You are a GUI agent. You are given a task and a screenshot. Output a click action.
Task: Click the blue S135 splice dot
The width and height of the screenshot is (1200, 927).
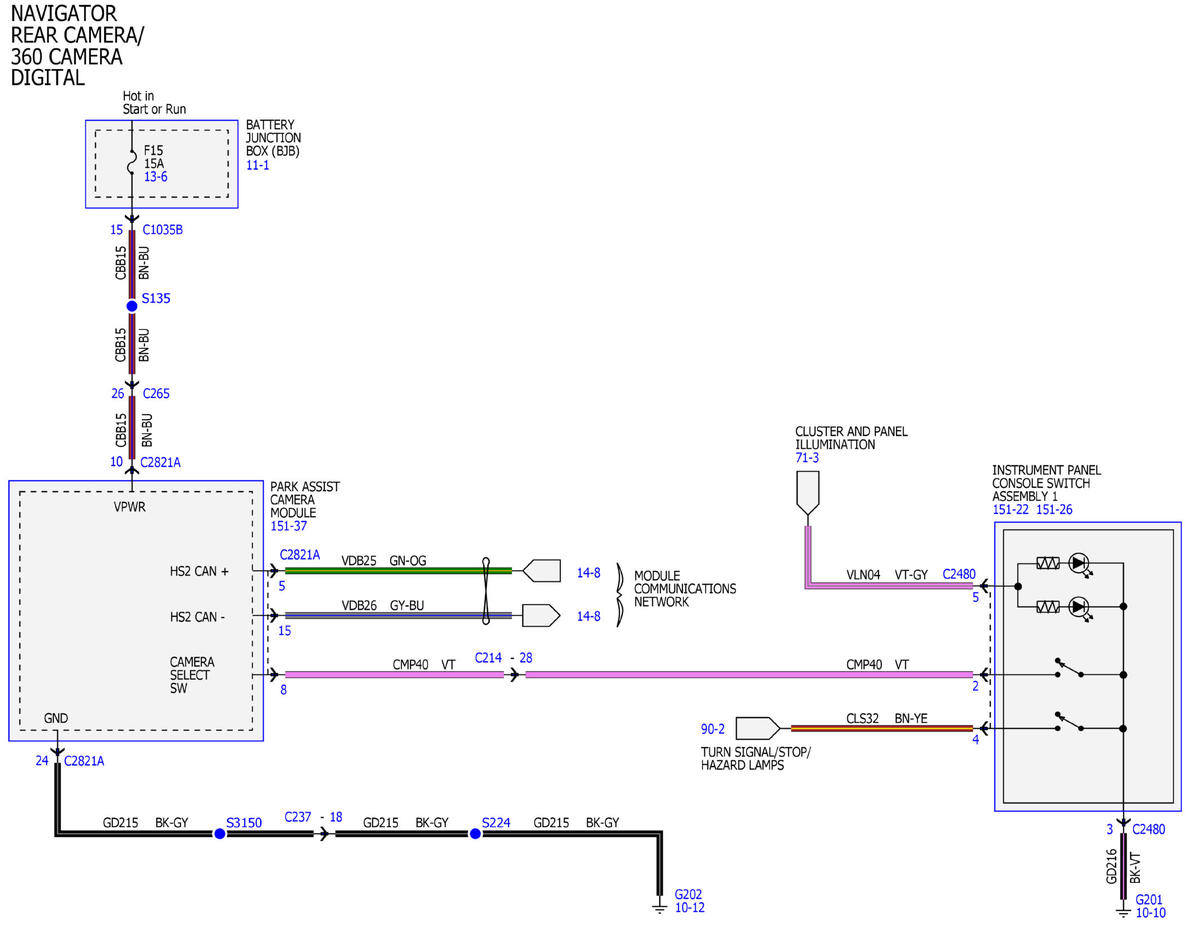tap(131, 306)
